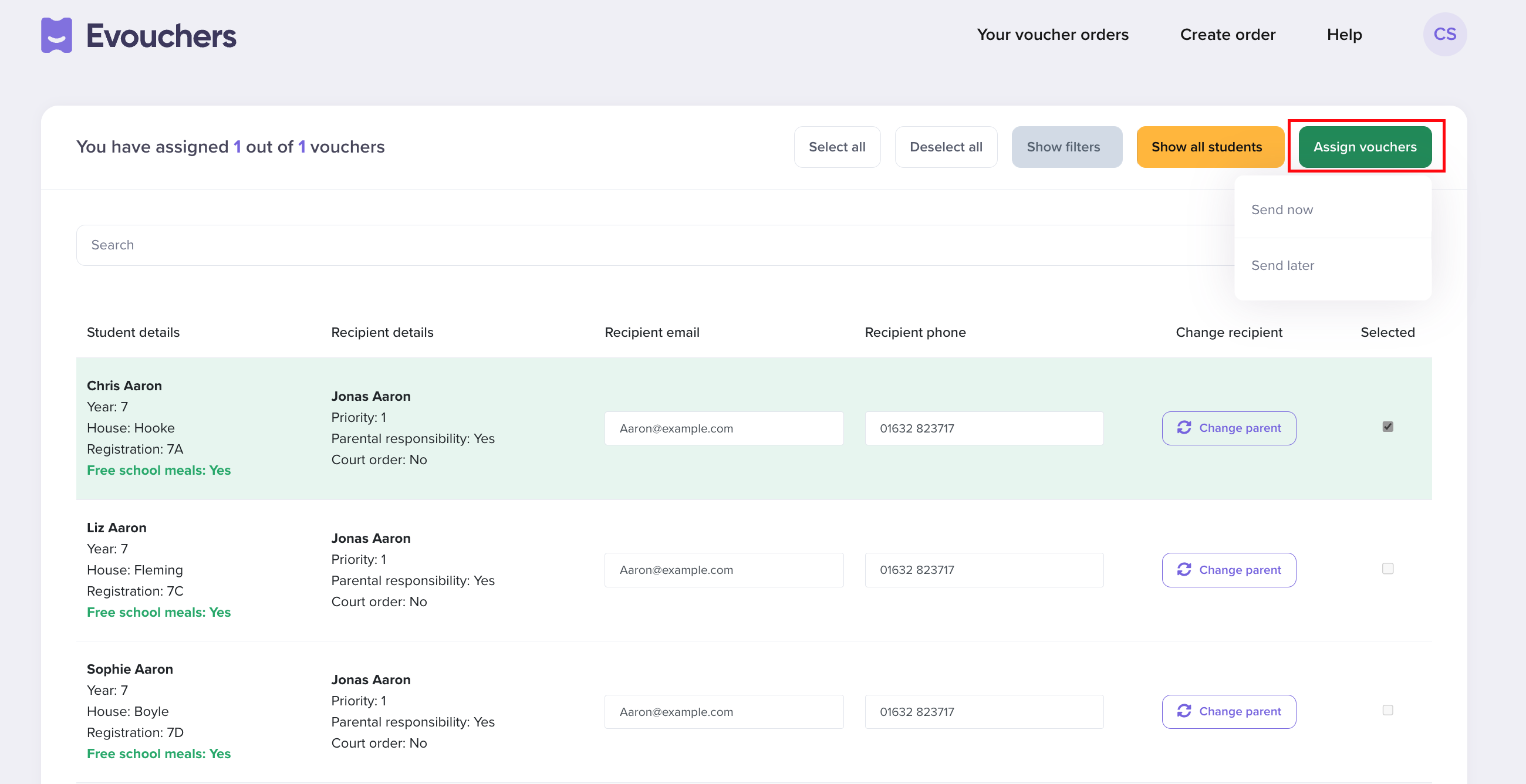Click the student name Sophie Aaron

pos(130,669)
